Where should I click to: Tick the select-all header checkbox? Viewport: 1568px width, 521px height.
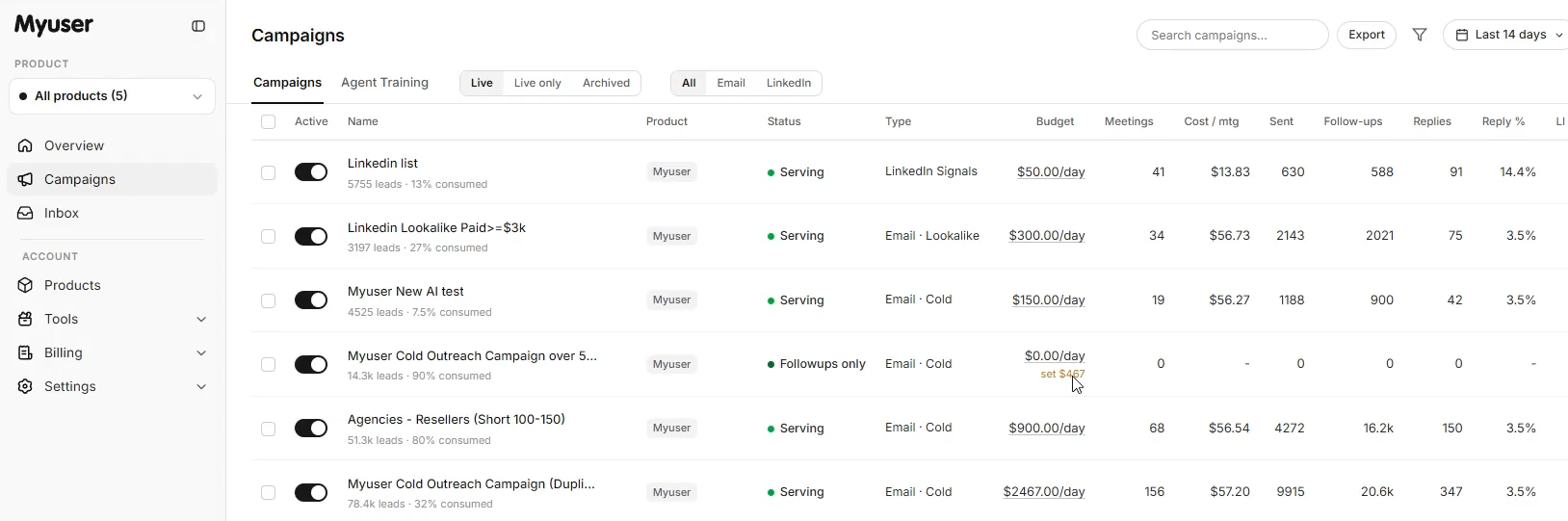point(268,121)
